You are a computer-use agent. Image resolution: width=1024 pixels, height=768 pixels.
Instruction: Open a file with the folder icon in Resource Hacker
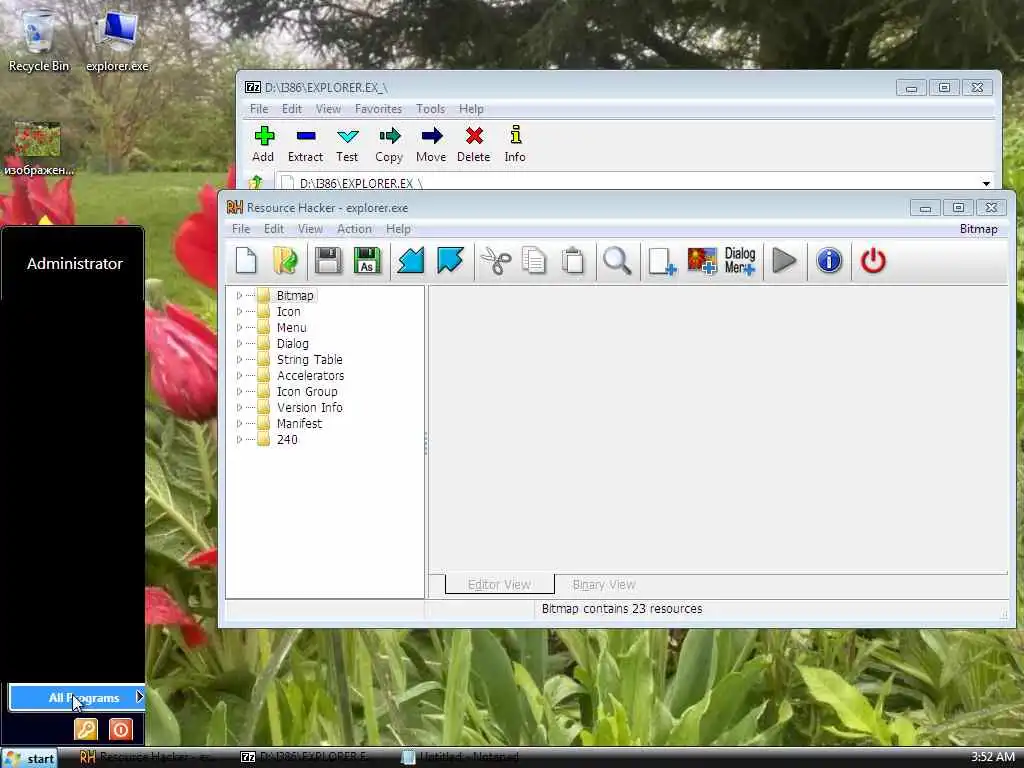coord(285,261)
